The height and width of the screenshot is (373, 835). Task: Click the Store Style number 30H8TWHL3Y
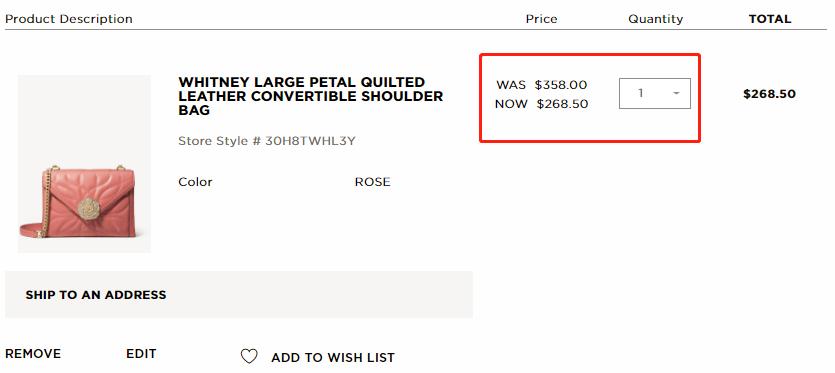coord(267,141)
